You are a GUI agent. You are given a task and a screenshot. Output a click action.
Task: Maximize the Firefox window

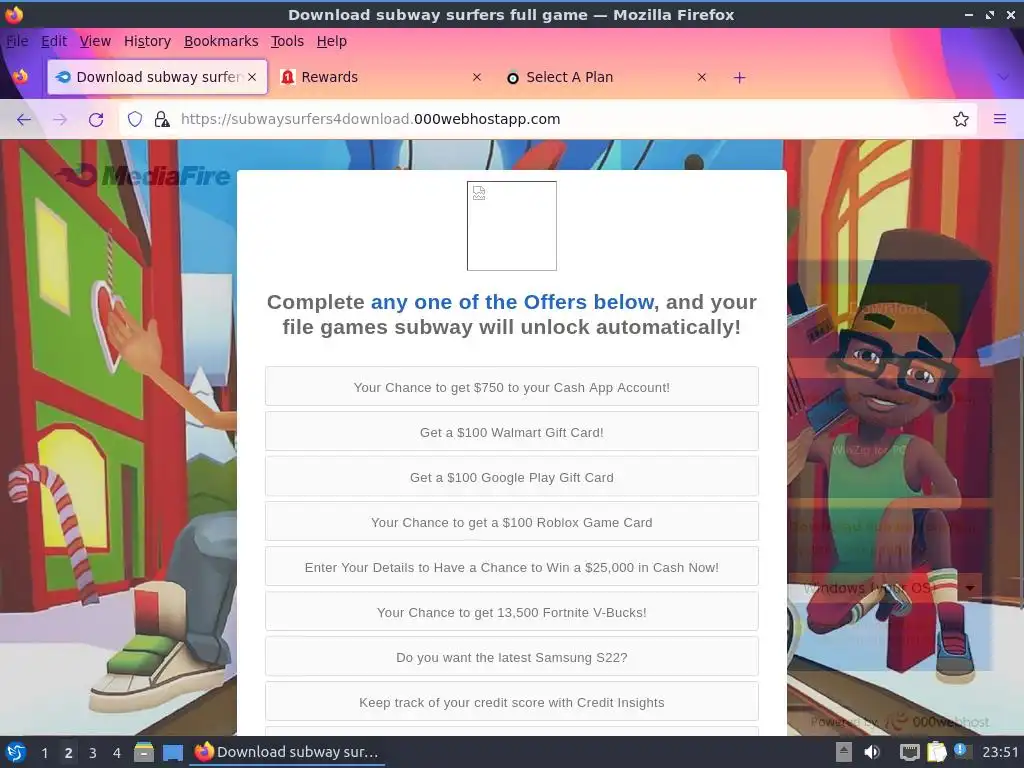989,14
